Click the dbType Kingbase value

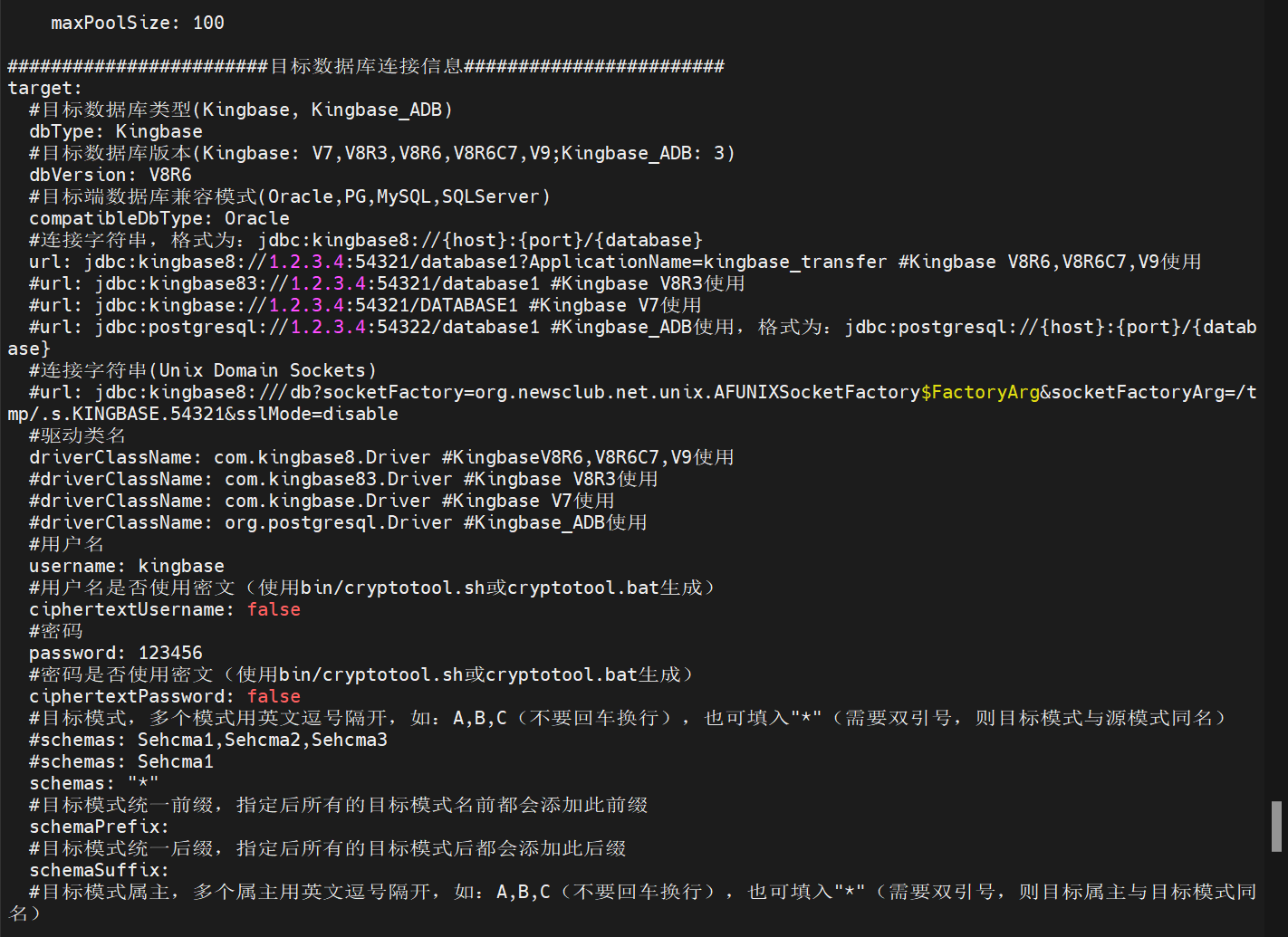click(159, 131)
